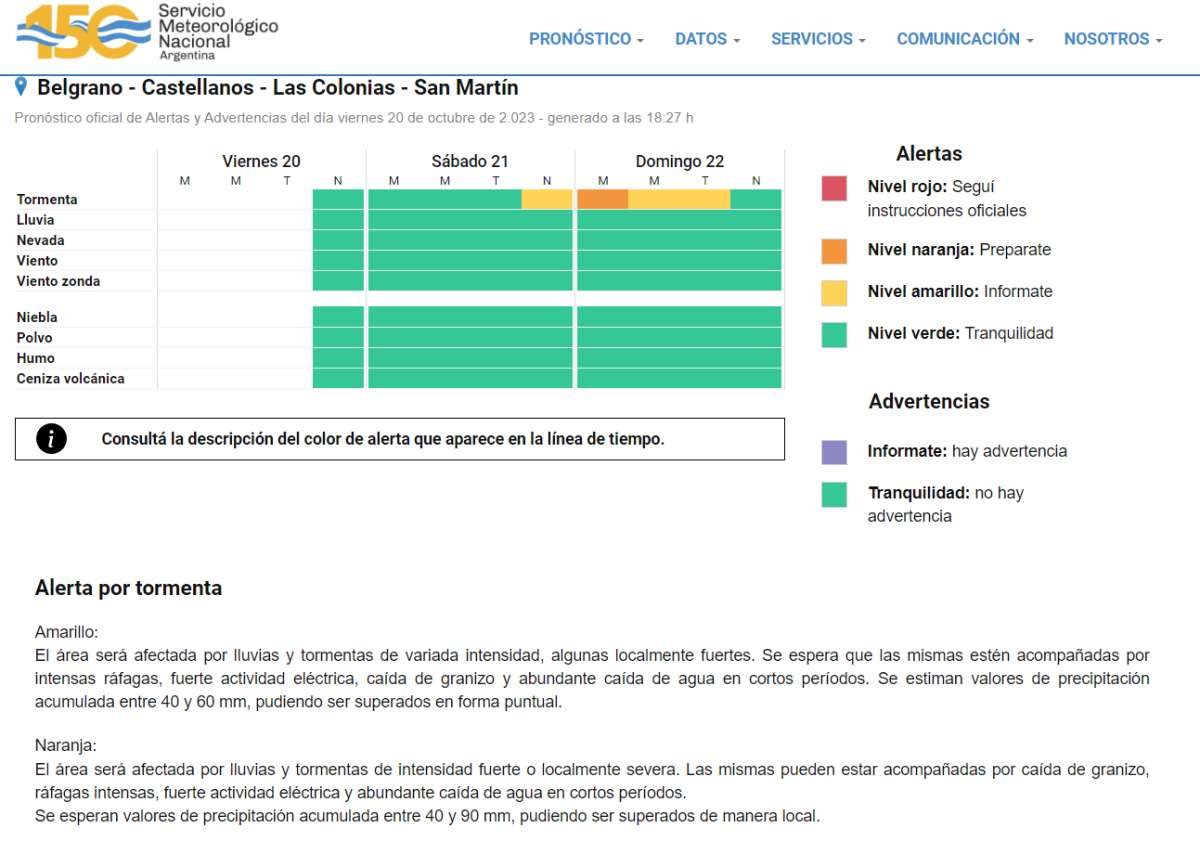Open the NOSOTROS menu

click(x=1113, y=39)
